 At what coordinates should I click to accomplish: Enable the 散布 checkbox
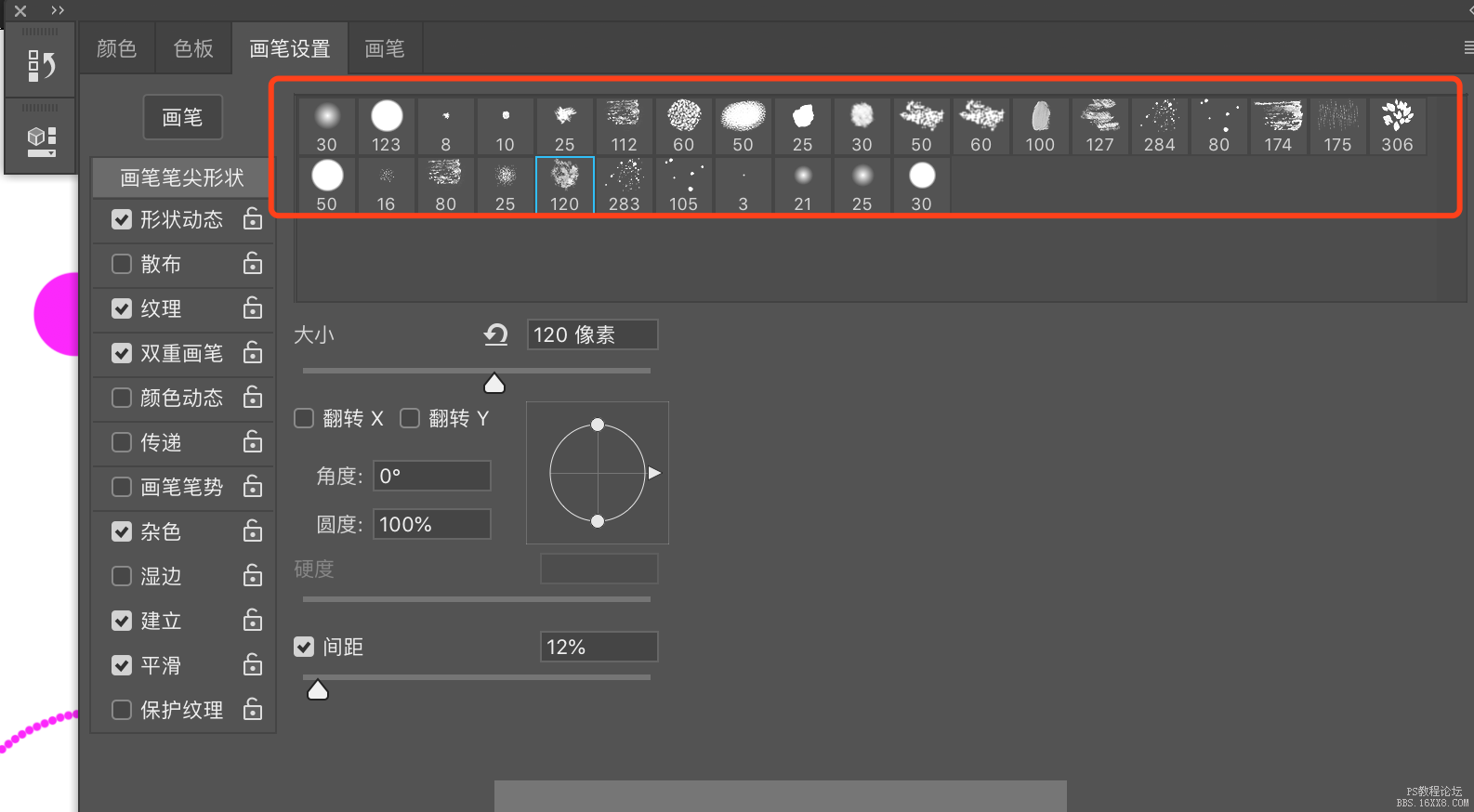coord(122,264)
